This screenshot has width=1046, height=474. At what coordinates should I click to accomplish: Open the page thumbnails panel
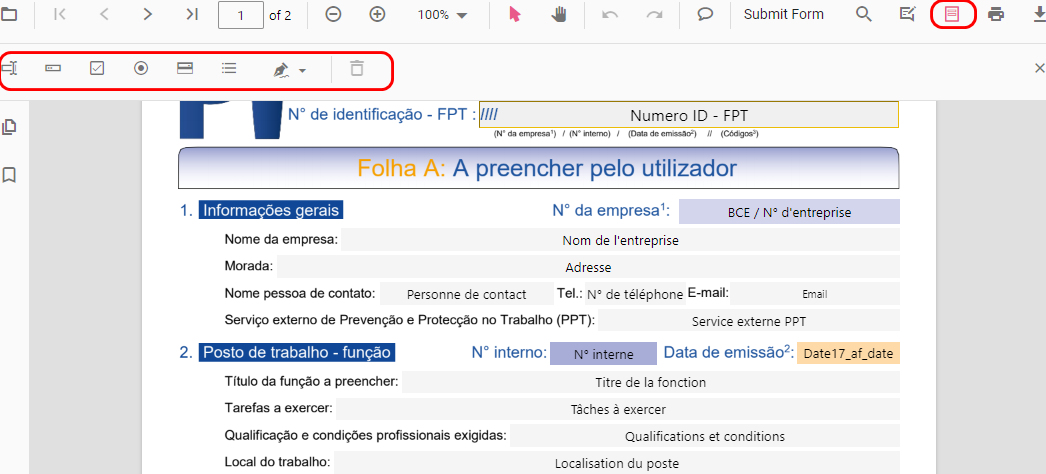tap(9, 126)
